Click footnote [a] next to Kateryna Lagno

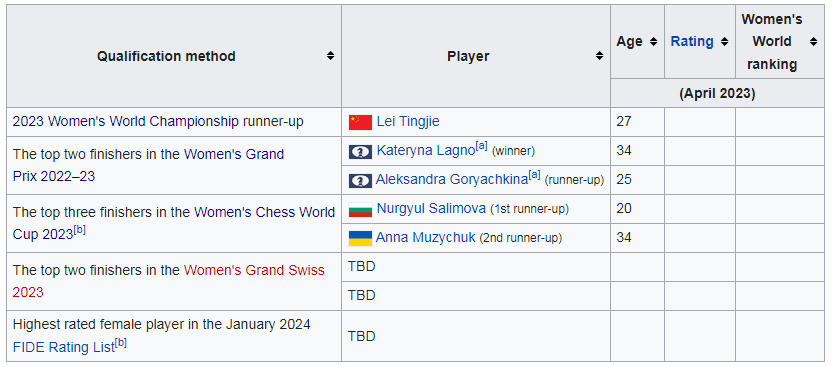(481, 146)
